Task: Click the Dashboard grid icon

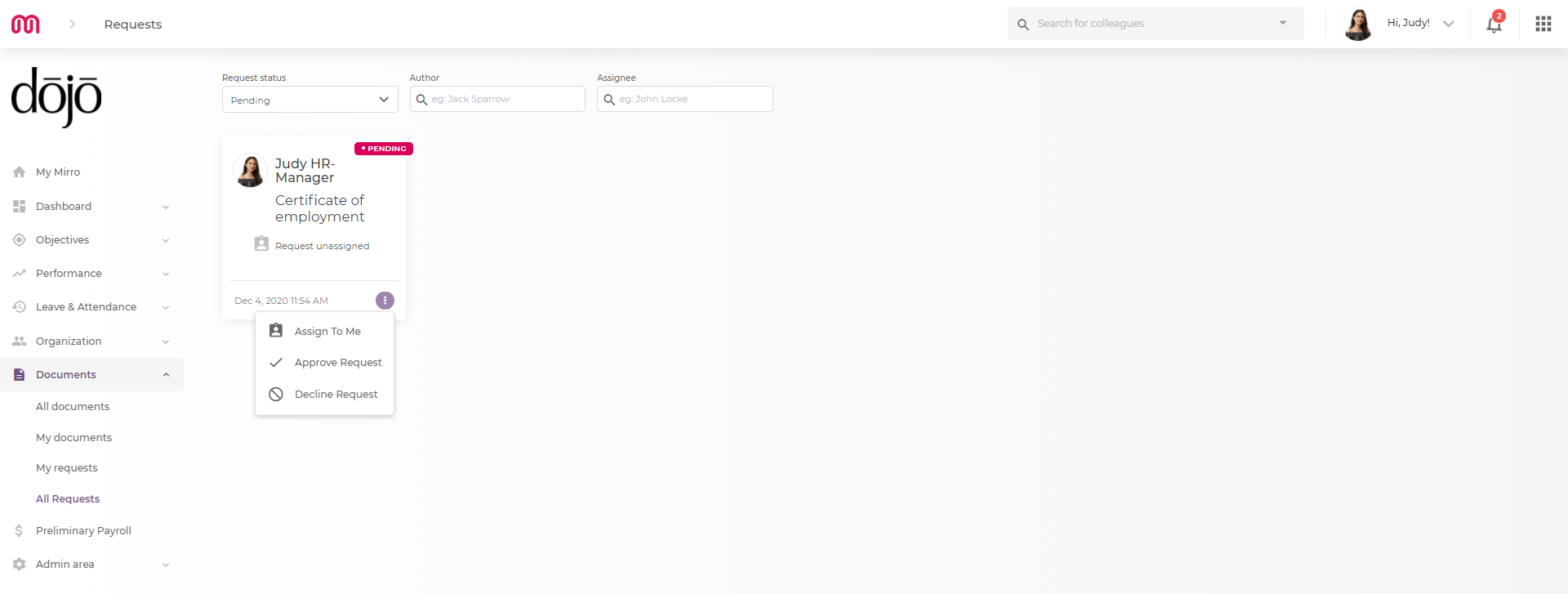Action: [20, 207]
